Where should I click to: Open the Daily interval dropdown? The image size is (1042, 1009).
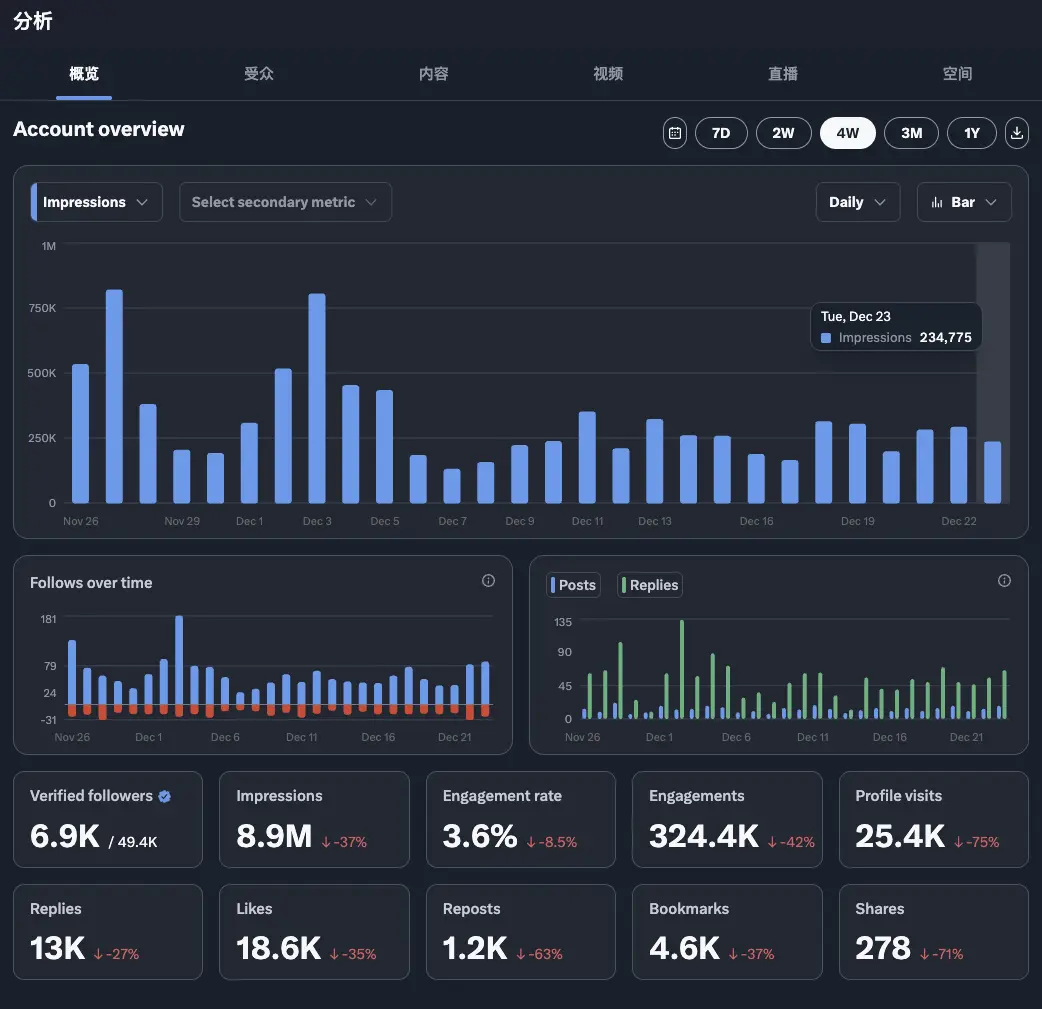click(858, 202)
